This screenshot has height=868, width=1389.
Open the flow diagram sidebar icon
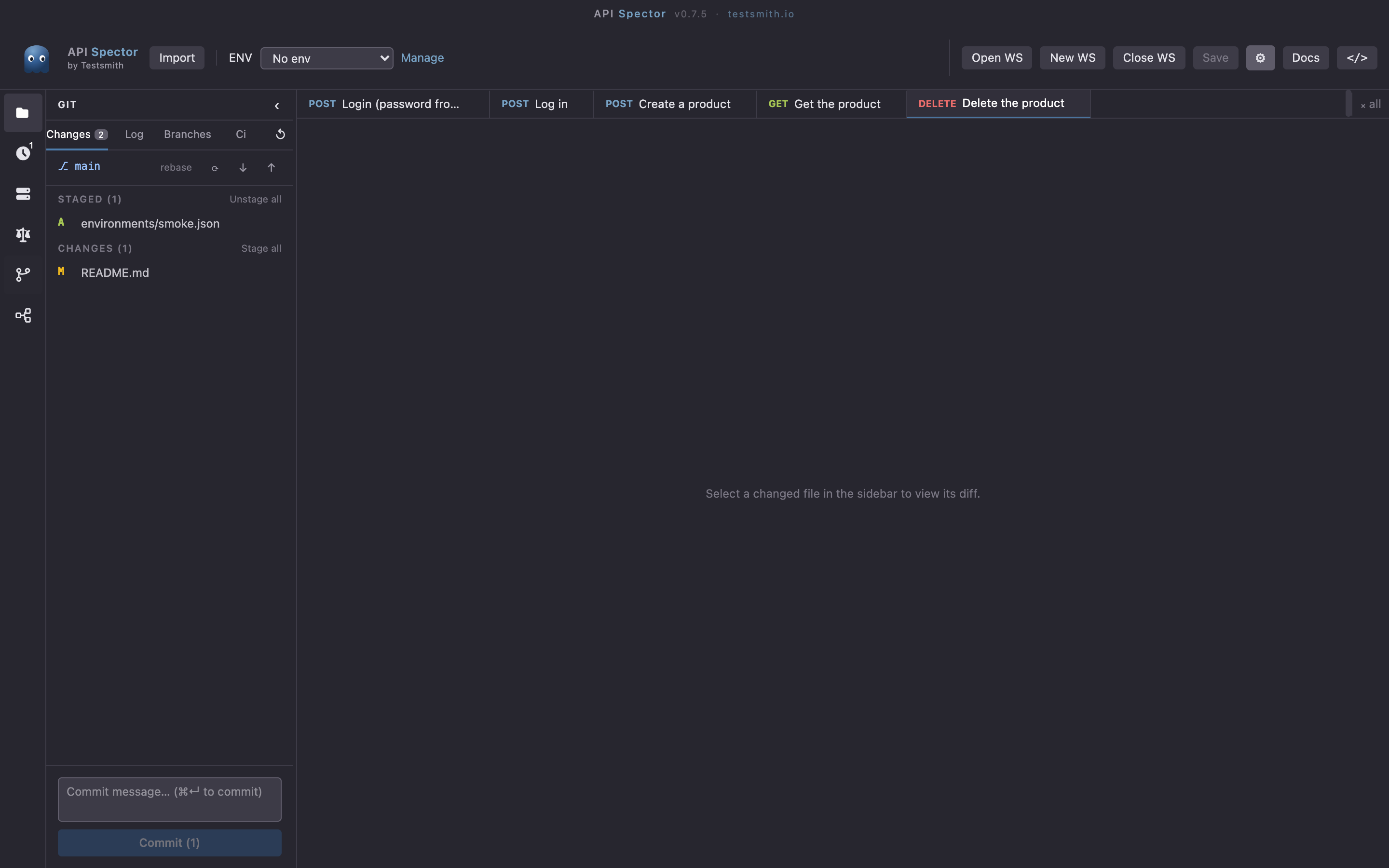[23, 315]
